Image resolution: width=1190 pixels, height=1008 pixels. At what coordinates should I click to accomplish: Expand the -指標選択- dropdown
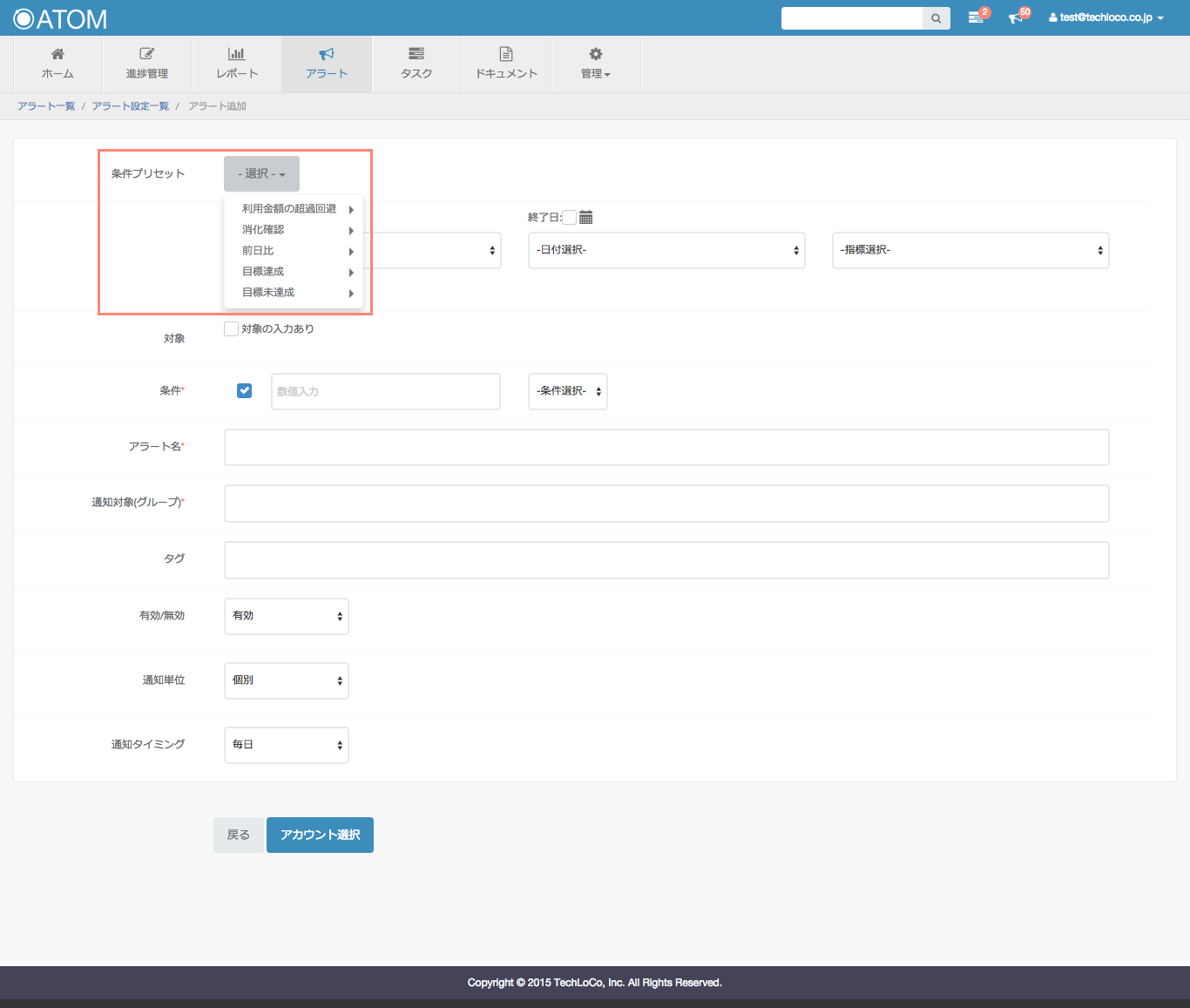(x=970, y=250)
